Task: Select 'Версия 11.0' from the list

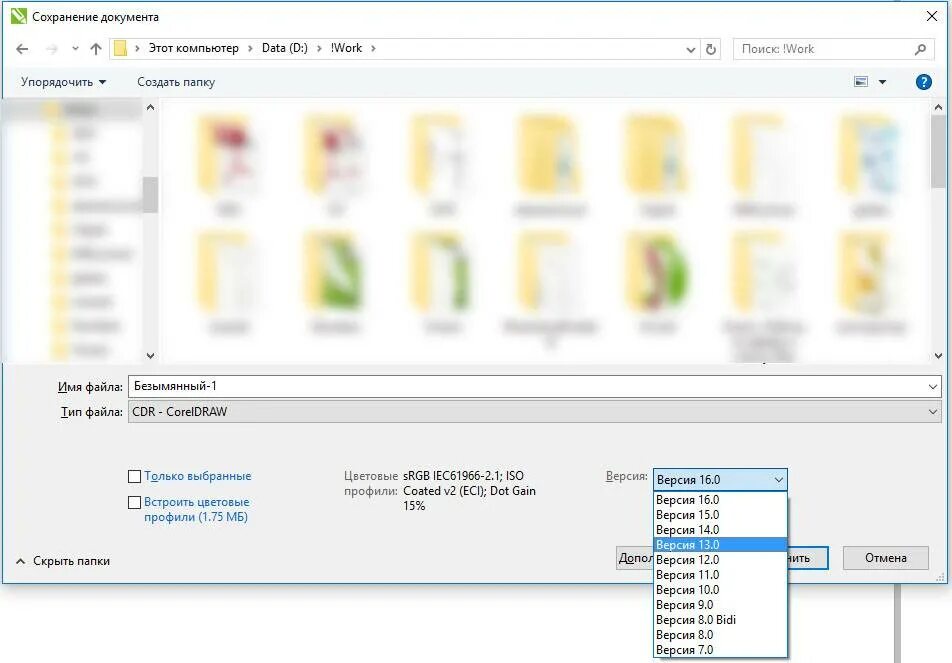Action: tap(720, 575)
